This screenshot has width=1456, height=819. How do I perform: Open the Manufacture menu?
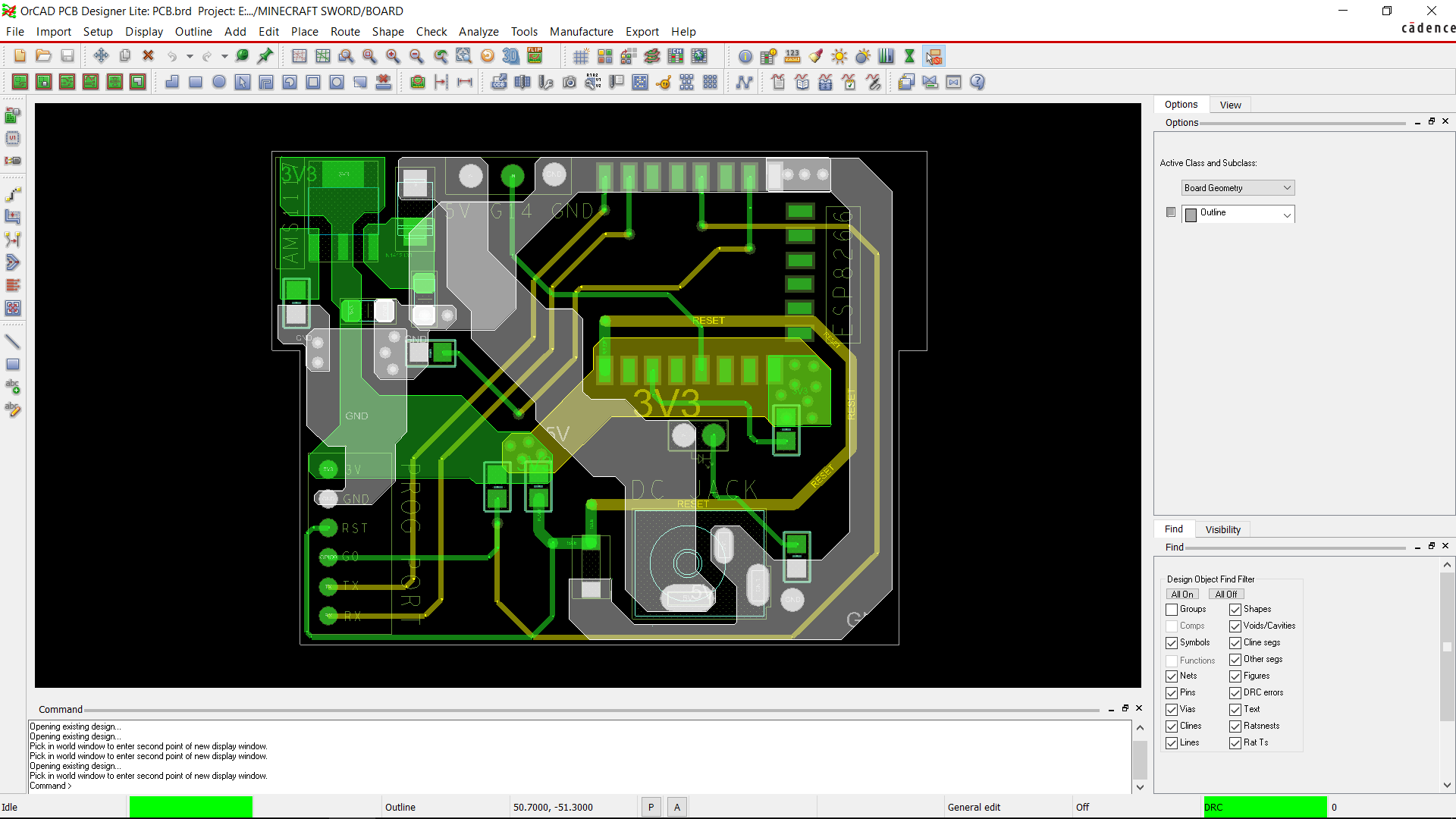click(582, 32)
